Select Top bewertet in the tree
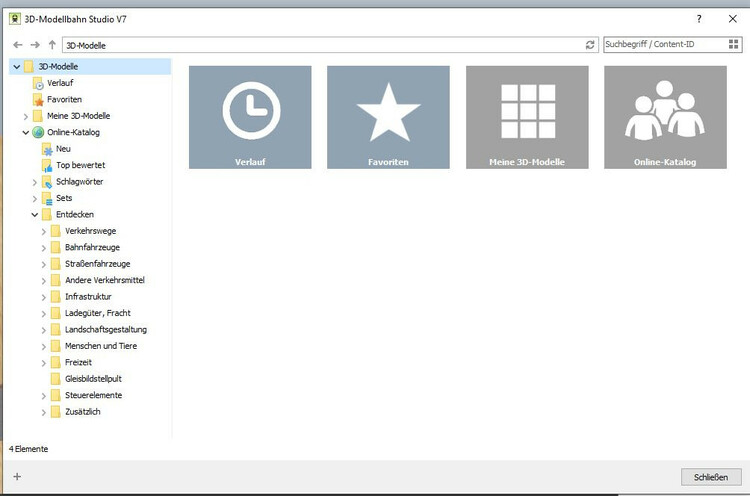 coord(80,165)
